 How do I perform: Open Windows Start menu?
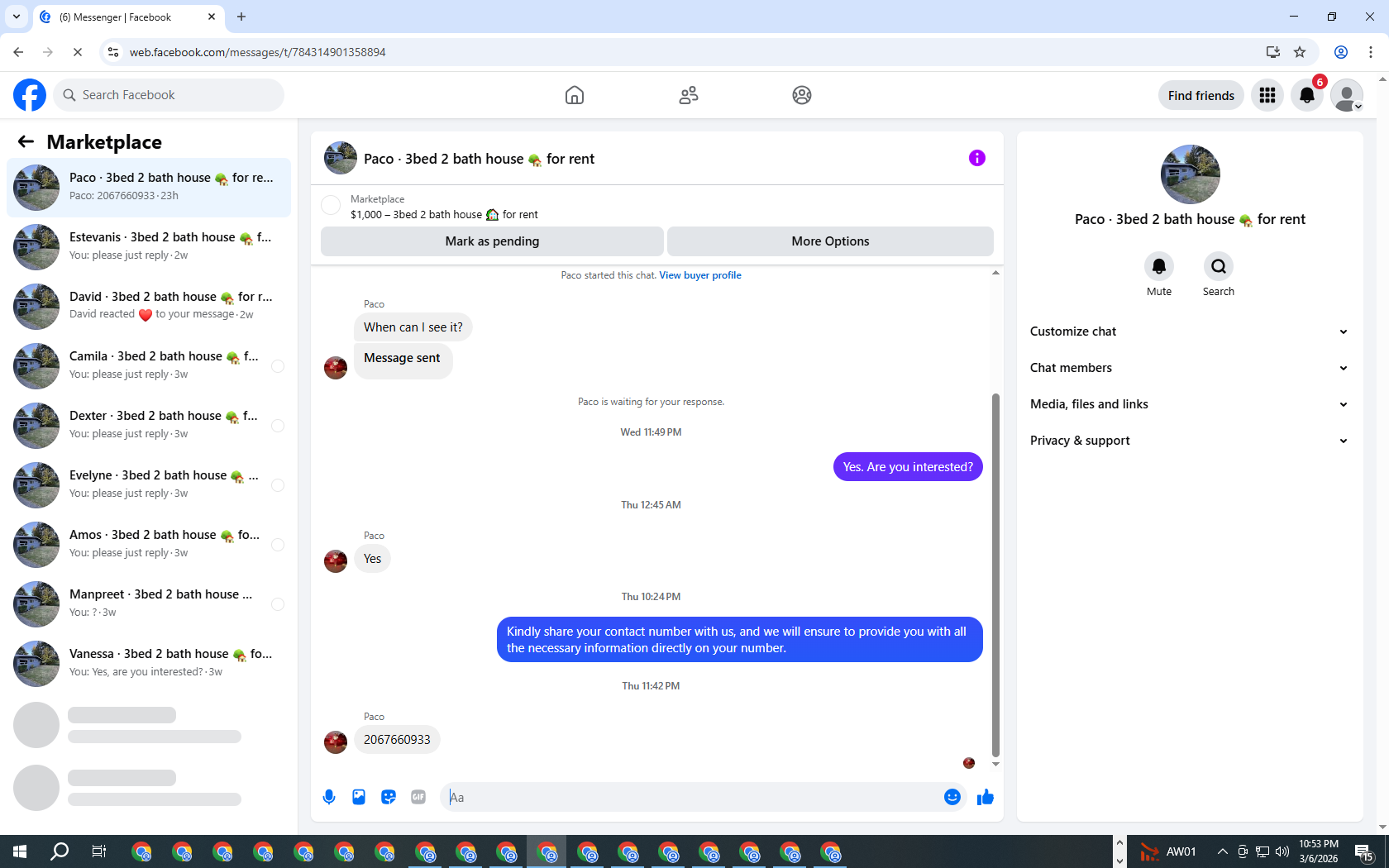[x=20, y=851]
